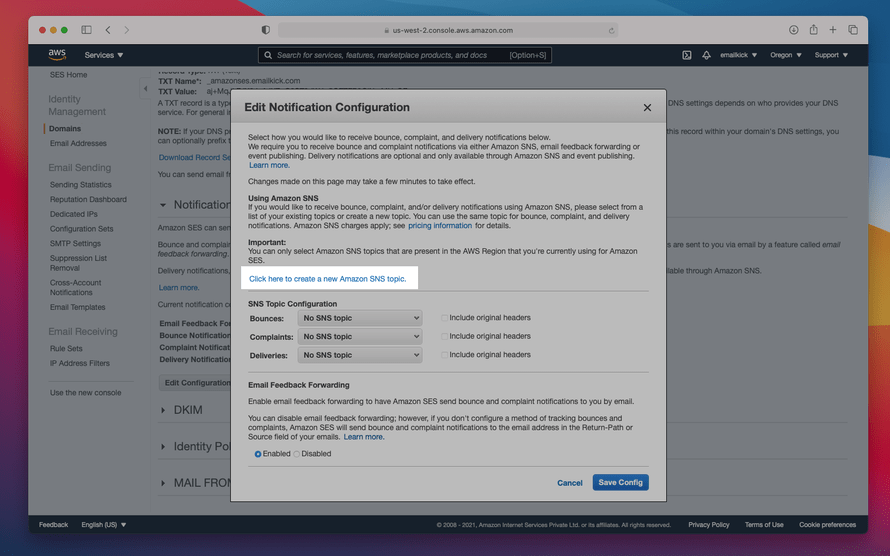Collapse the Notifications section
The width and height of the screenshot is (890, 556).
[x=163, y=205]
